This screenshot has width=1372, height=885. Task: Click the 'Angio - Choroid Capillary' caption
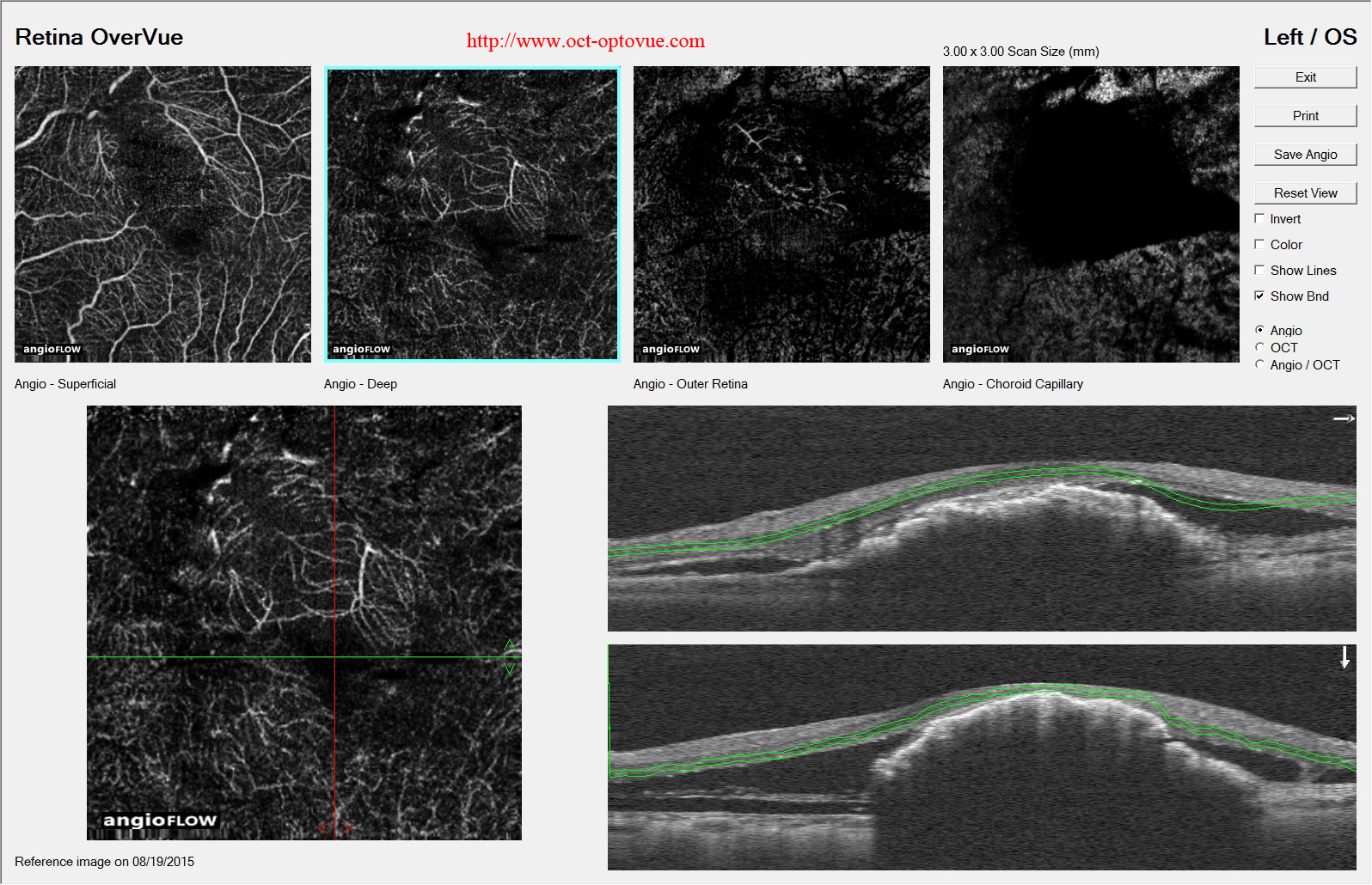pyautogui.click(x=1013, y=384)
